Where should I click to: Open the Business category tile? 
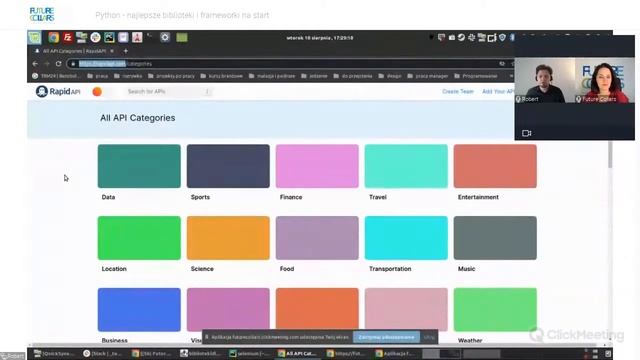click(139, 310)
